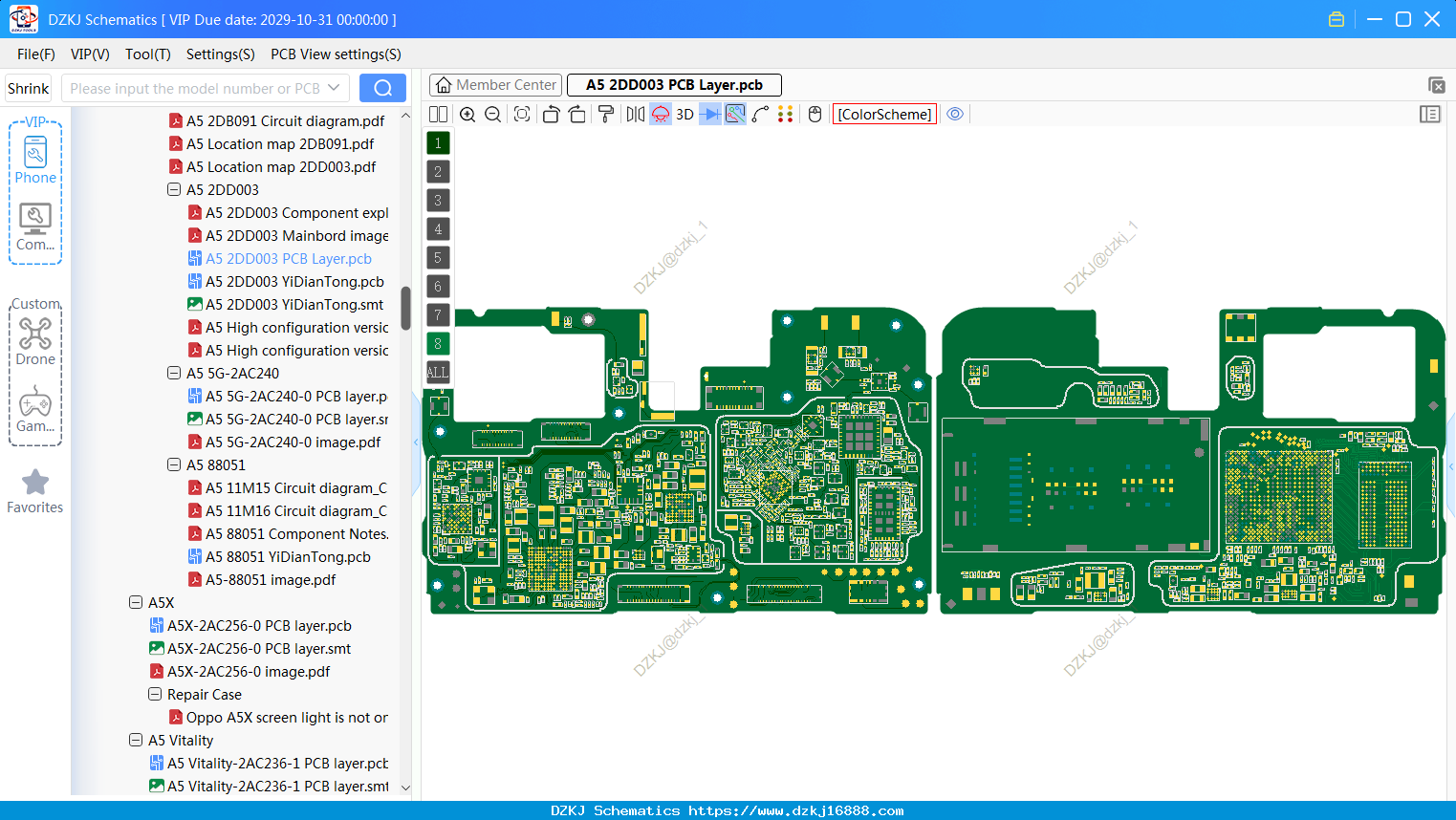Image resolution: width=1456 pixels, height=820 pixels.
Task: Collapse the A5 5G-2AC240 folder
Action: (174, 373)
